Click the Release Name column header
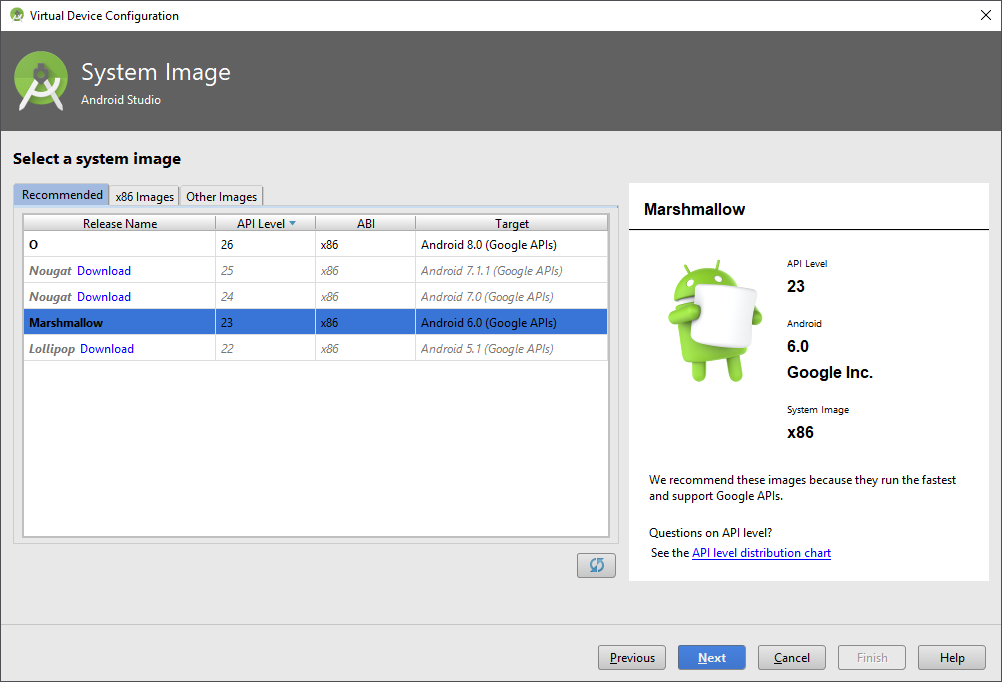 (x=119, y=223)
